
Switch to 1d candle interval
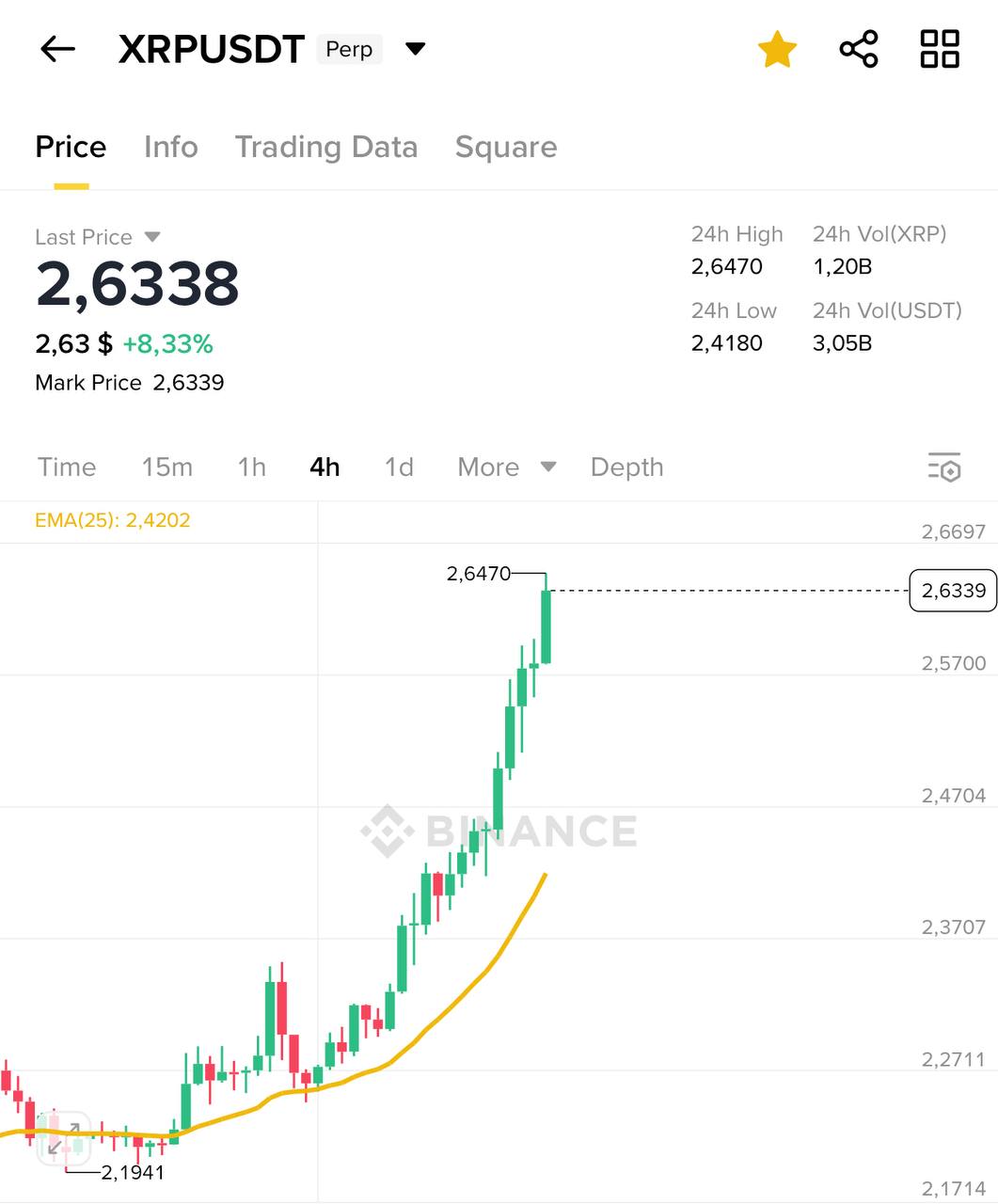coord(399,467)
